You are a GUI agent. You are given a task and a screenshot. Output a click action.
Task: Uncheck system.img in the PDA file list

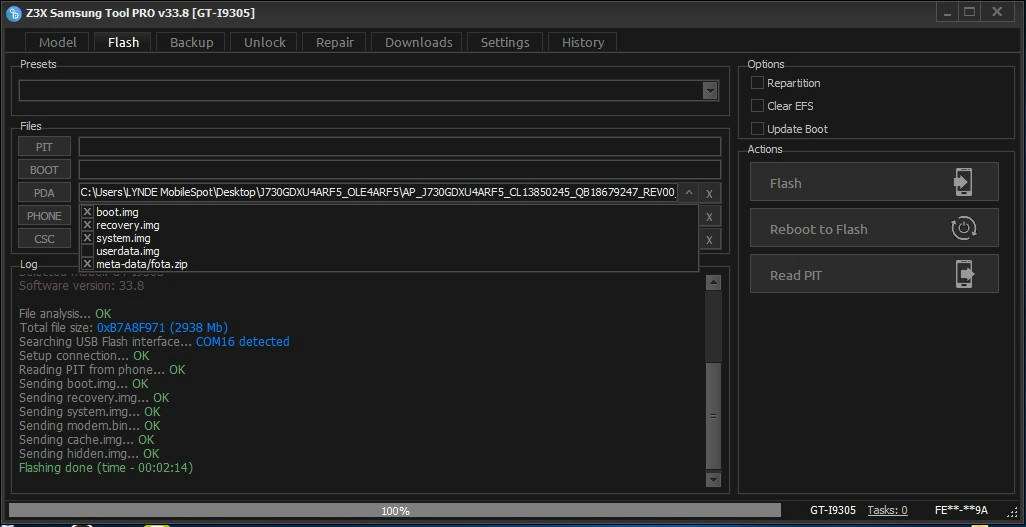[88, 238]
